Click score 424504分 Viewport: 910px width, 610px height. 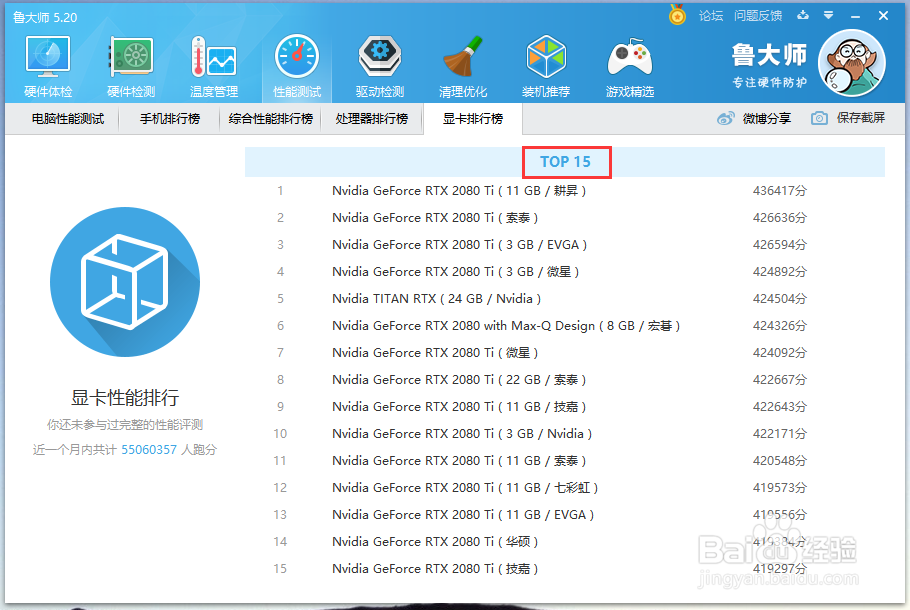click(x=779, y=299)
